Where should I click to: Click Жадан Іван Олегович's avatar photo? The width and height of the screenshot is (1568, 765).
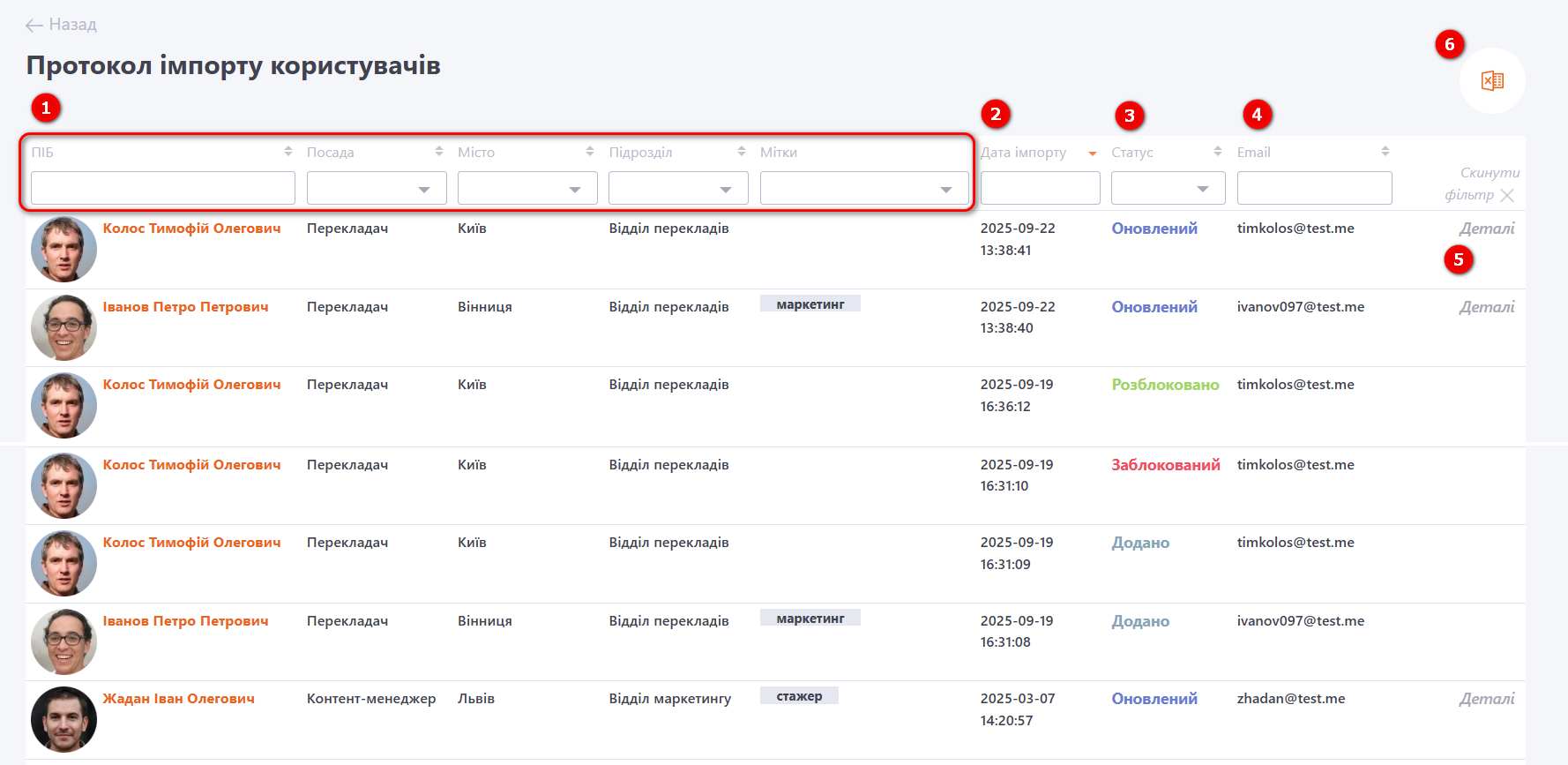(x=63, y=719)
